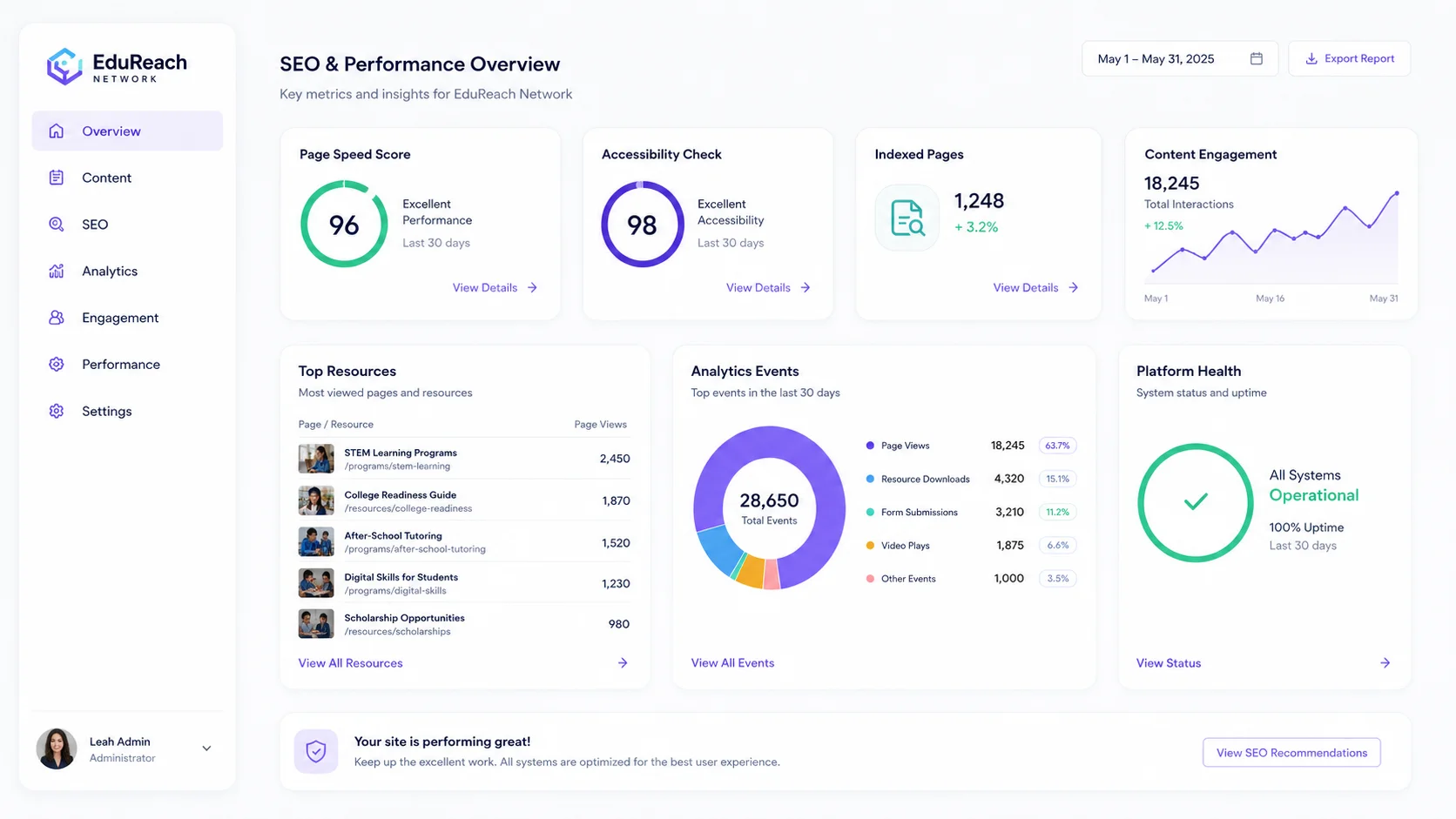Click the Engagement people icon in sidebar
This screenshot has width=1456, height=819.
point(57,318)
